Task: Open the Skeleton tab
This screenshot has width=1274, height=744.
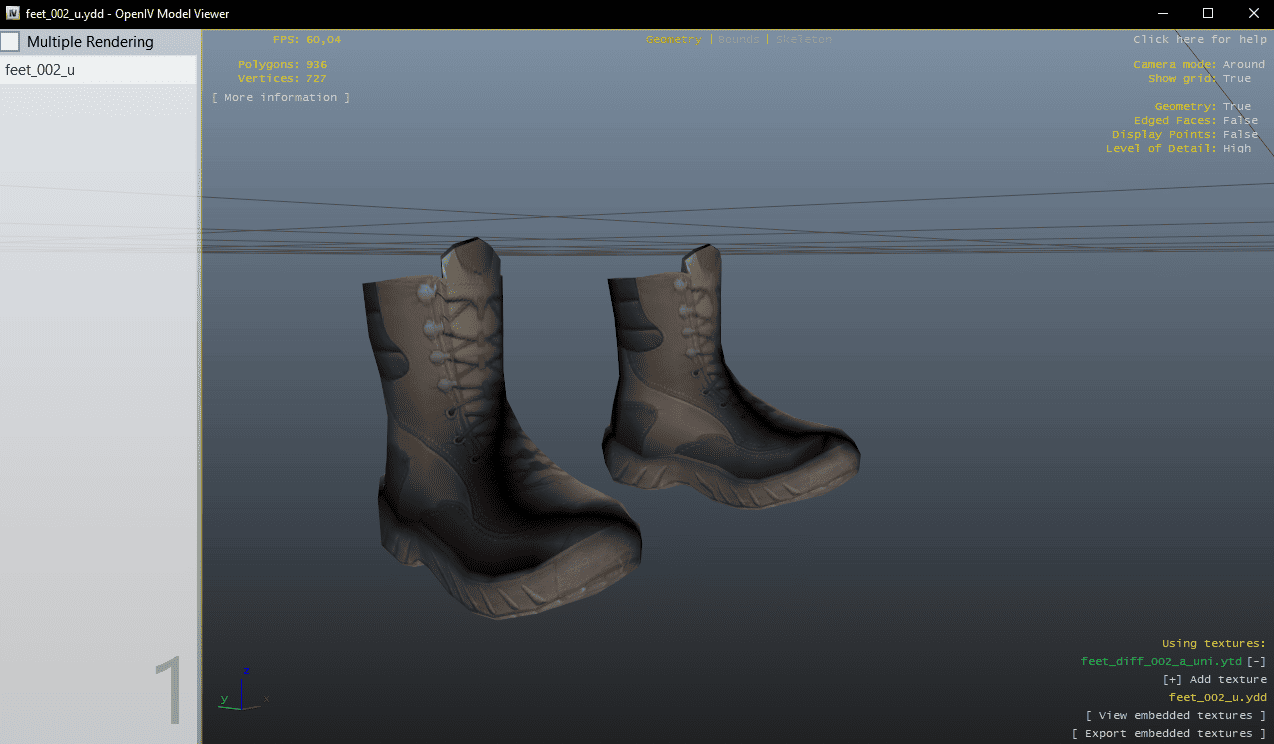Action: tap(803, 39)
